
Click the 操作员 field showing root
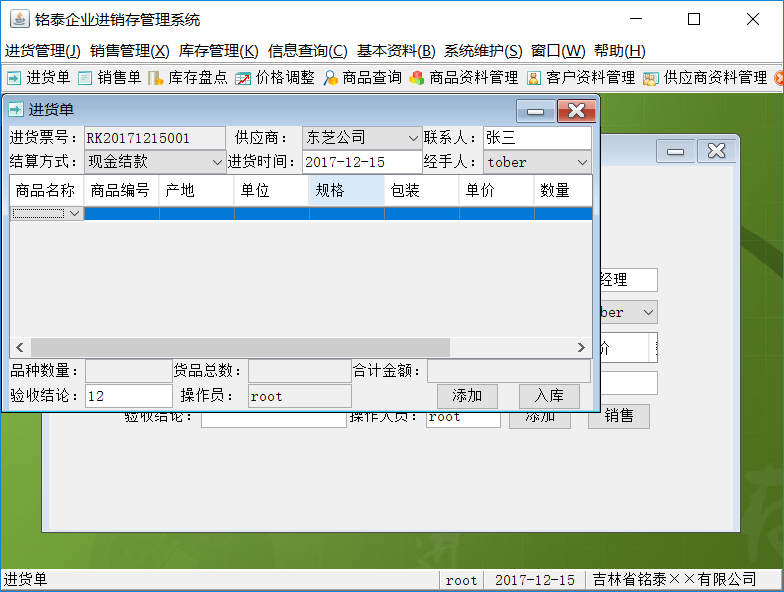click(x=300, y=396)
